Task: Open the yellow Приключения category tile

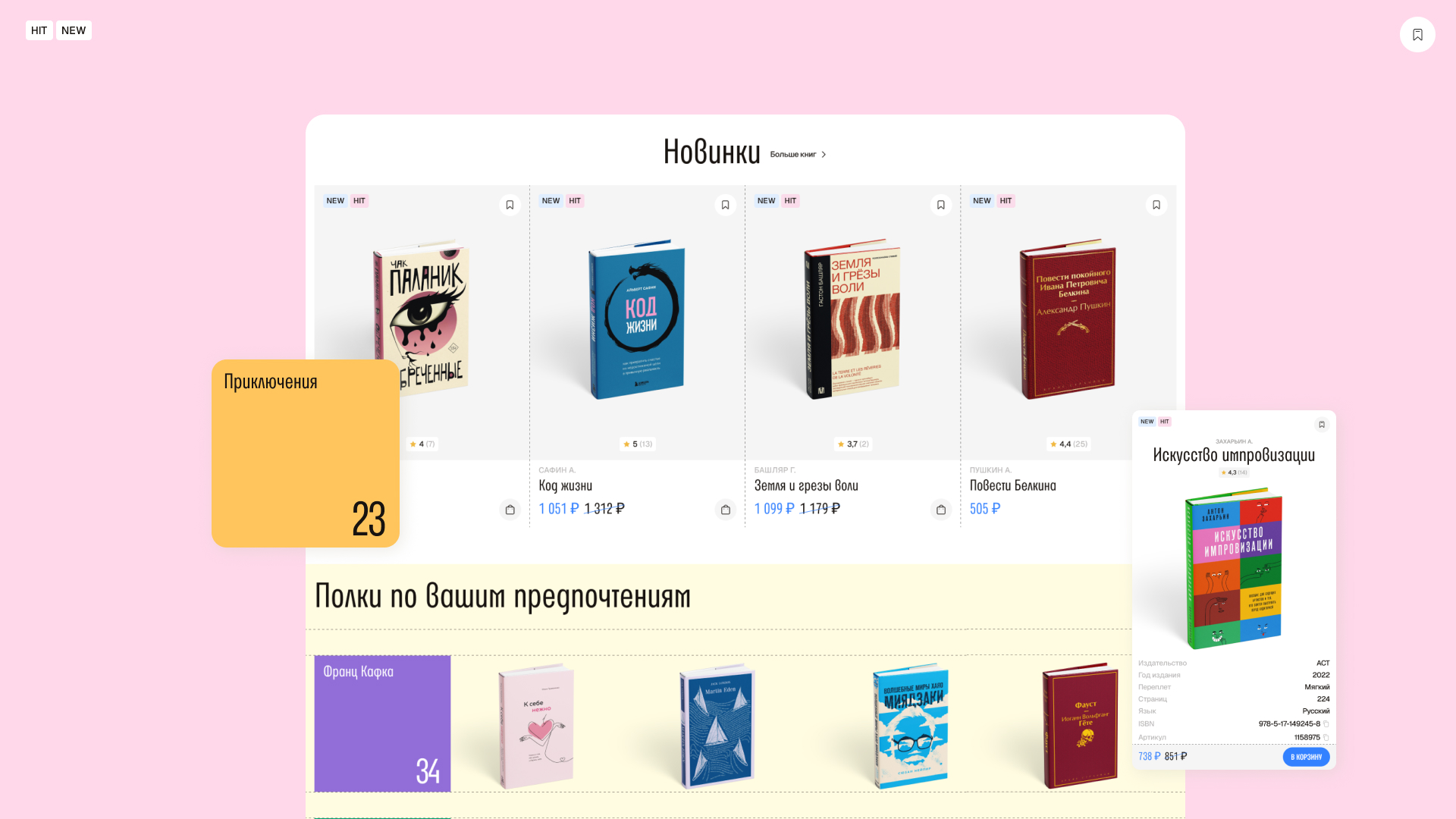Action: coord(306,453)
